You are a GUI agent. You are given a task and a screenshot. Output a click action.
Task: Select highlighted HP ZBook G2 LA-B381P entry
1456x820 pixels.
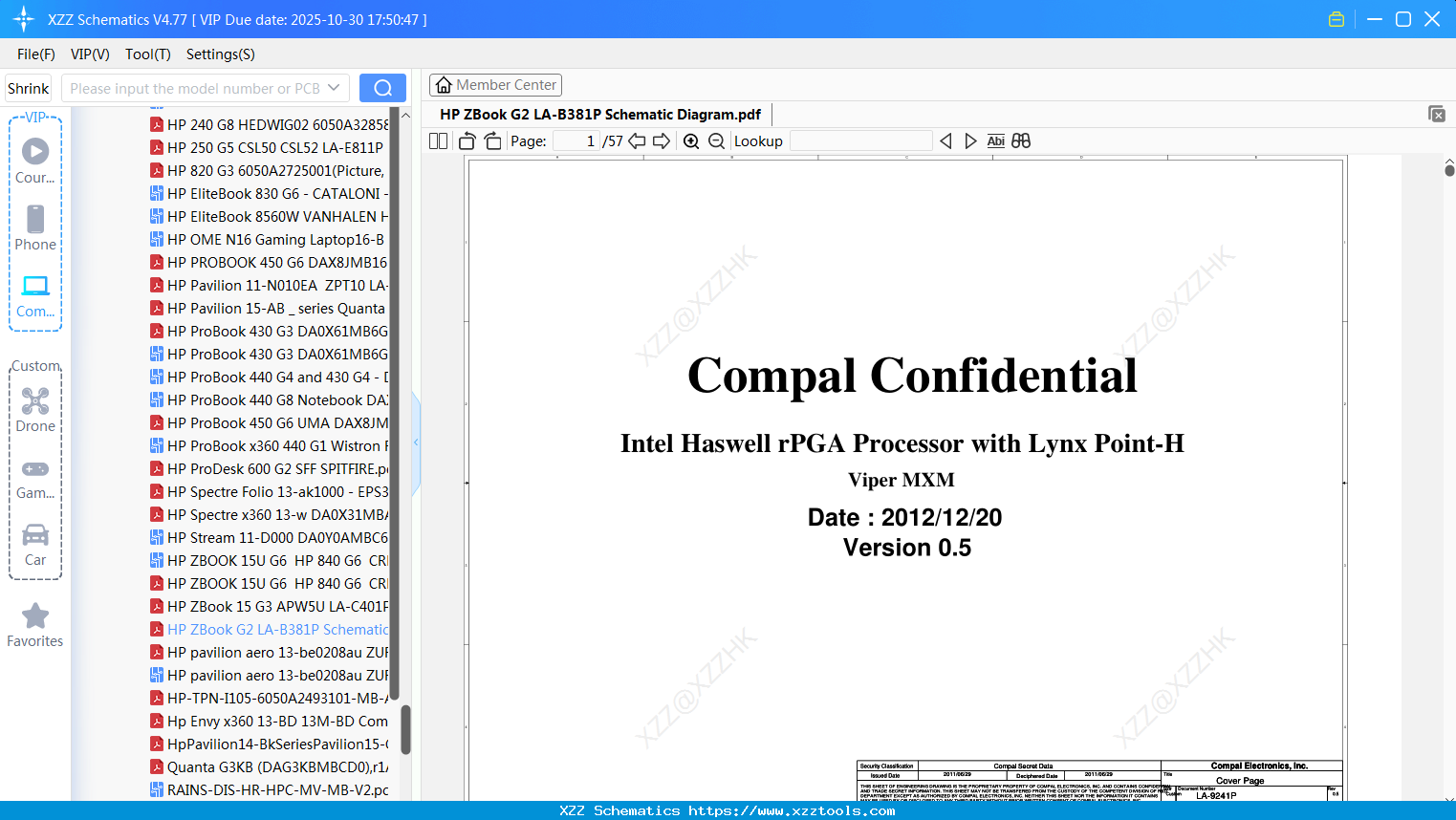click(270, 629)
